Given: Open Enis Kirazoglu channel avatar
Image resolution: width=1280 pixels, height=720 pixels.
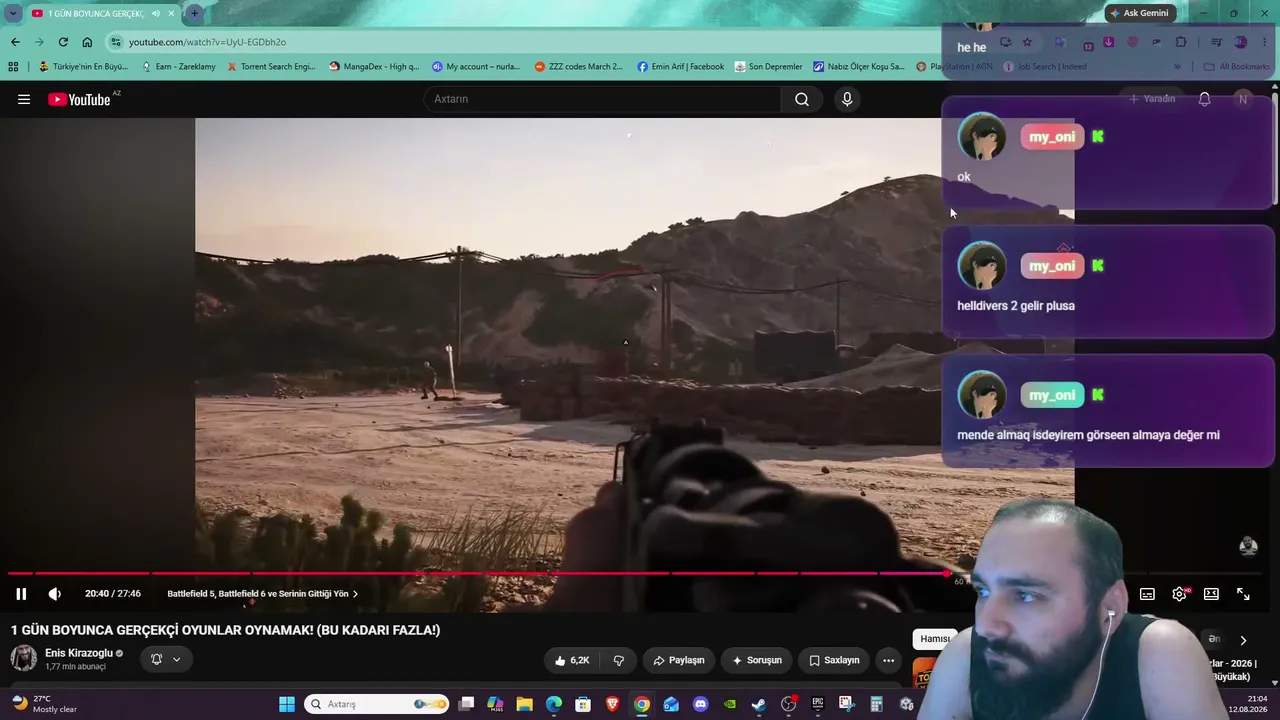Looking at the screenshot, I should pos(24,658).
